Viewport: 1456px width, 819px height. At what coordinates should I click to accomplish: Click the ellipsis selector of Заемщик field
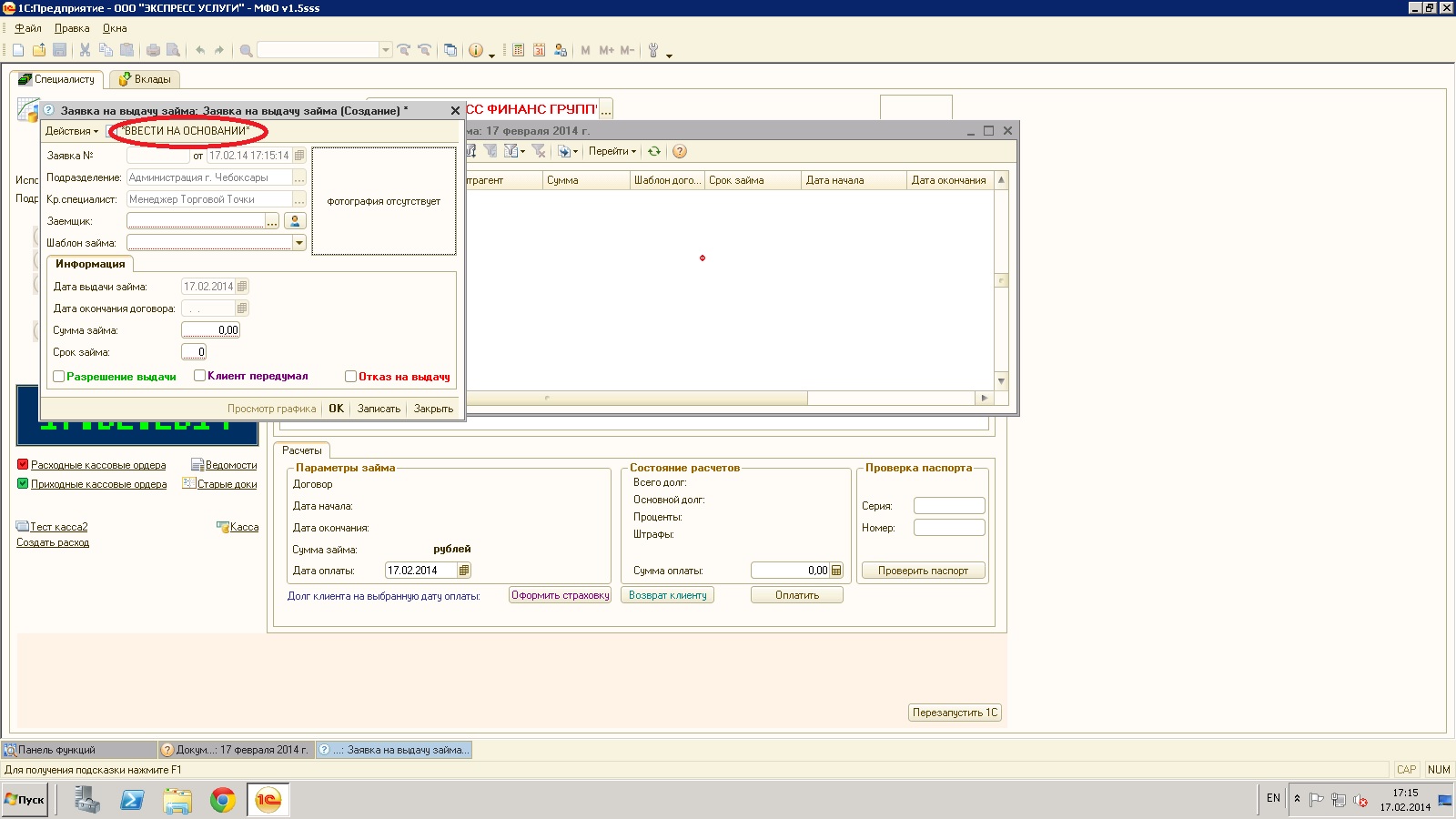coord(271,221)
